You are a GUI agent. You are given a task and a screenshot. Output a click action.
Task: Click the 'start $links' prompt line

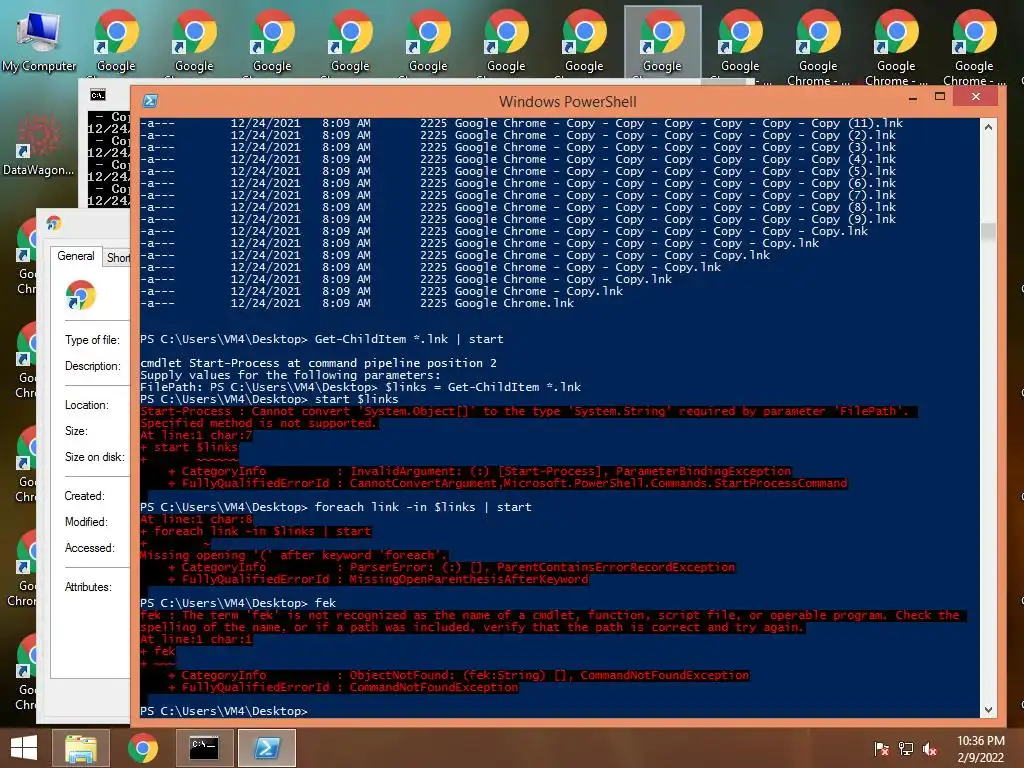[x=269, y=399]
